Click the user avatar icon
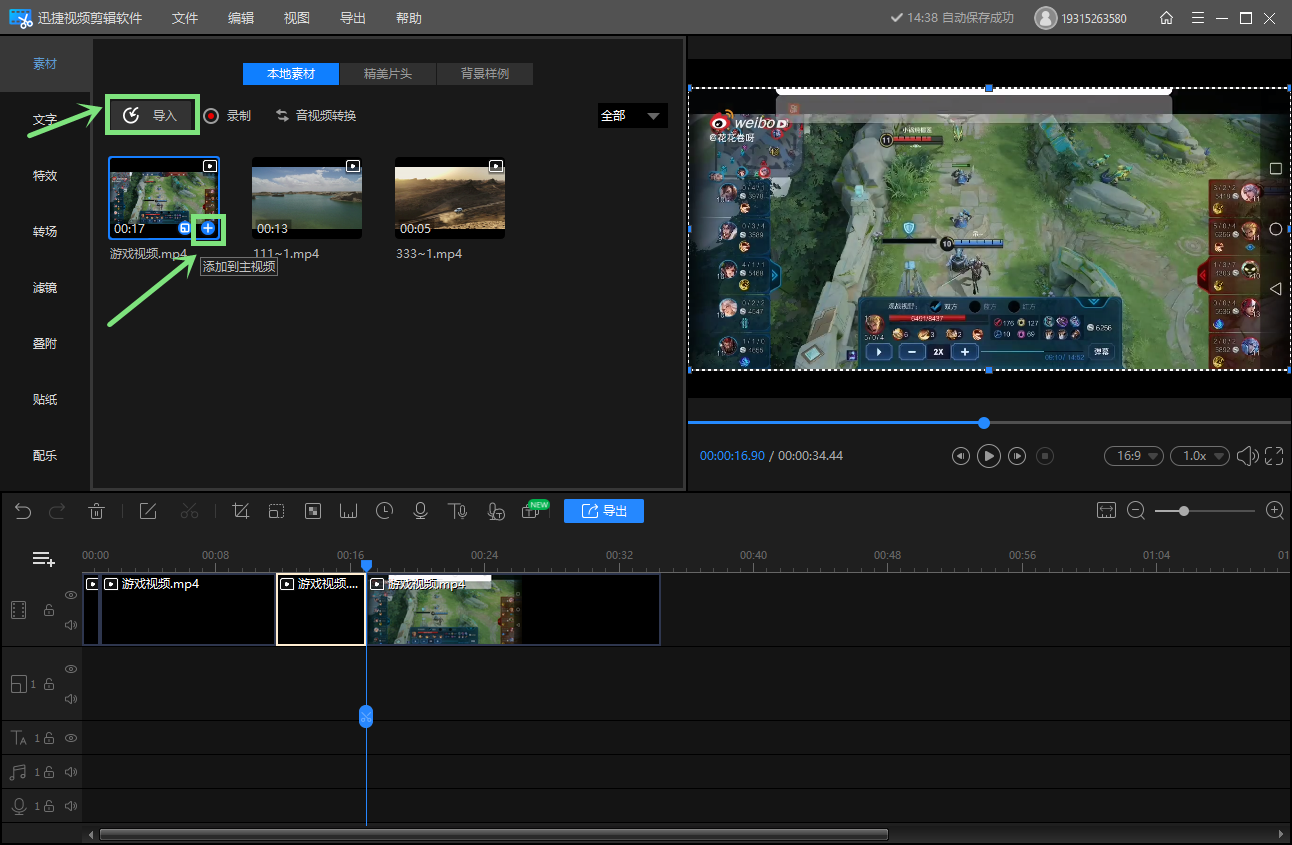Image resolution: width=1292 pixels, height=845 pixels. 1045,18
